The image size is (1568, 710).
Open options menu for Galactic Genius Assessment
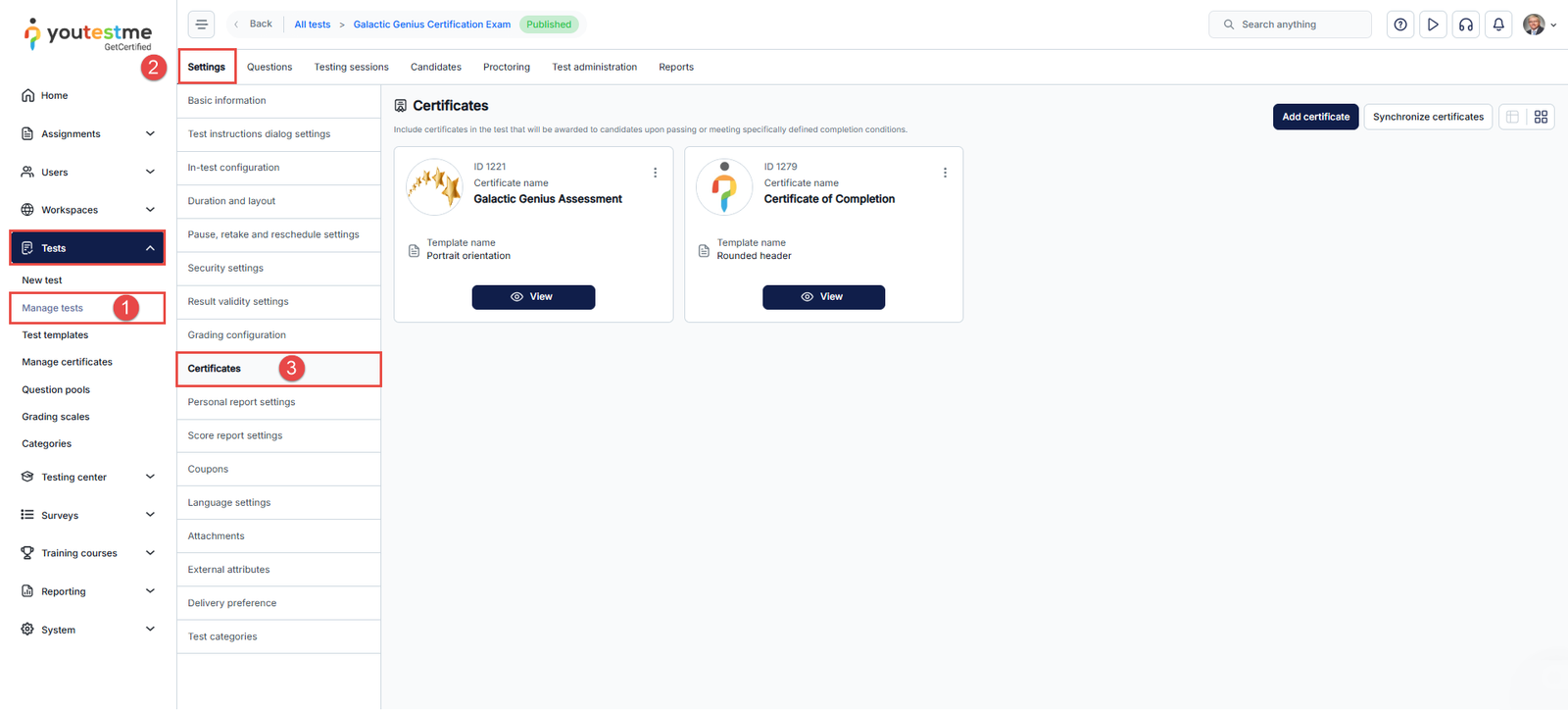655,173
